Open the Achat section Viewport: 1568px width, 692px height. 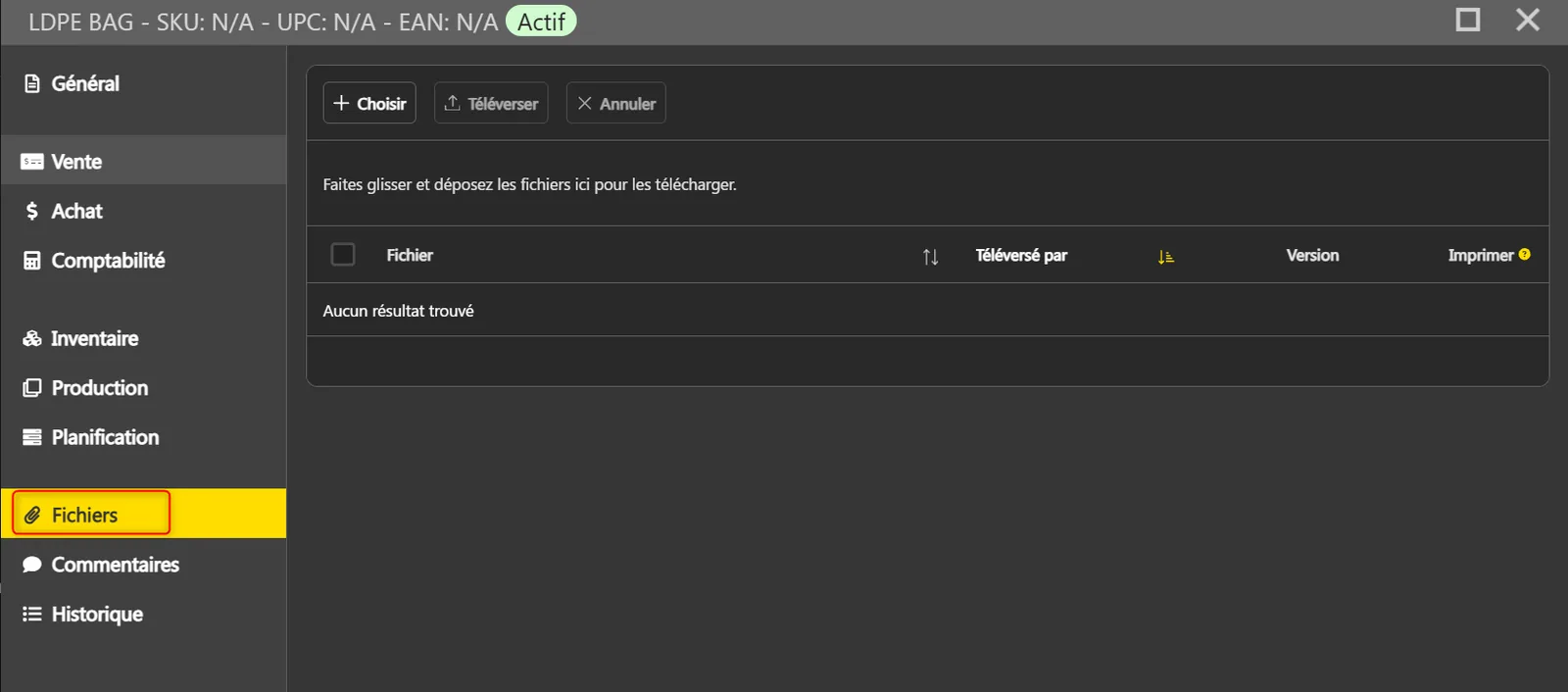143,211
